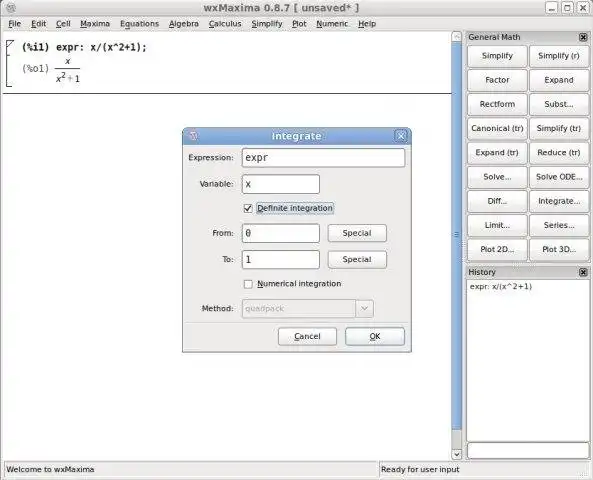This screenshot has width=593, height=480.
Task: Click the wxMaxima window menu icon
Action: click(x=11, y=8)
